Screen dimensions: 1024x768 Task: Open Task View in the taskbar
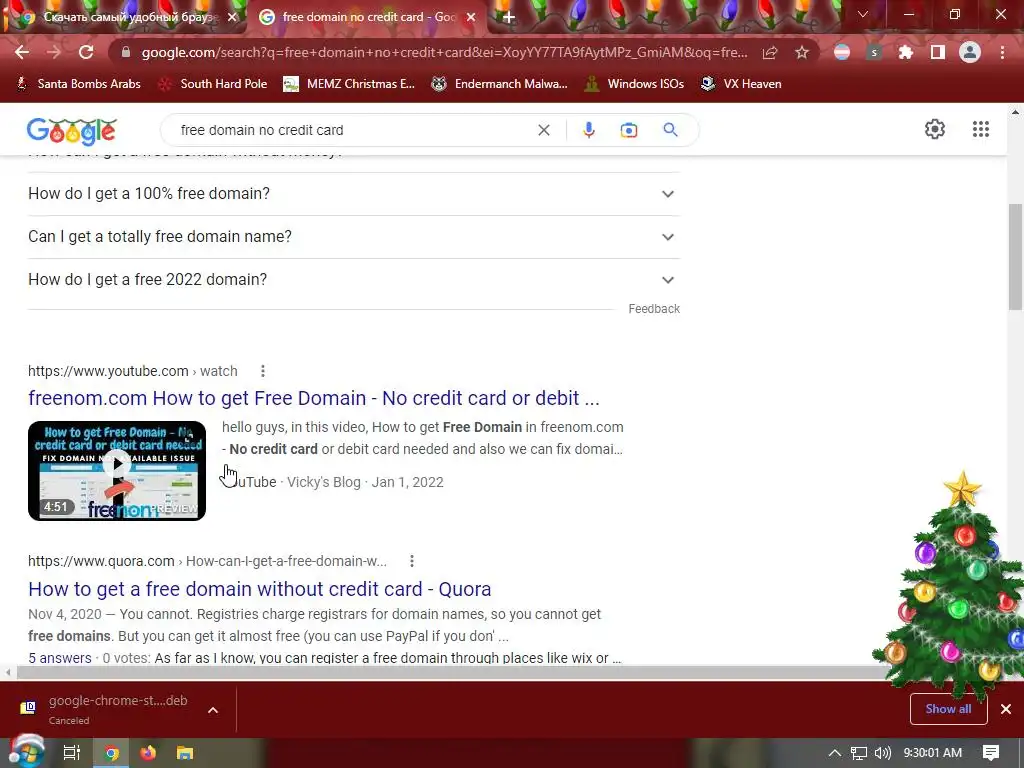[x=72, y=753]
